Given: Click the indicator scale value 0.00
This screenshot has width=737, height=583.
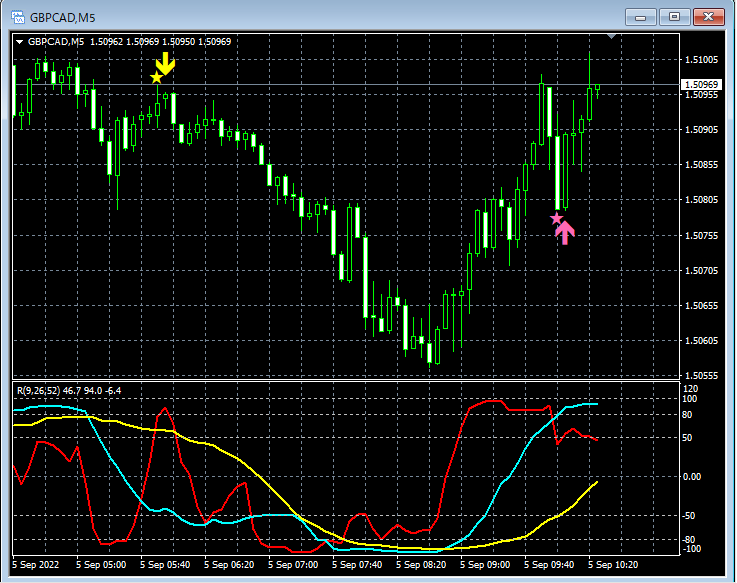Looking at the screenshot, I should pos(691,477).
